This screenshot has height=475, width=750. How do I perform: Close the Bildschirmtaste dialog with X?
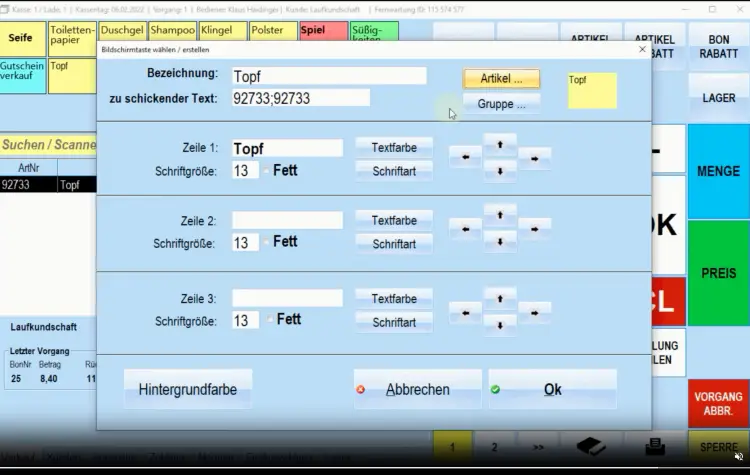(x=642, y=49)
